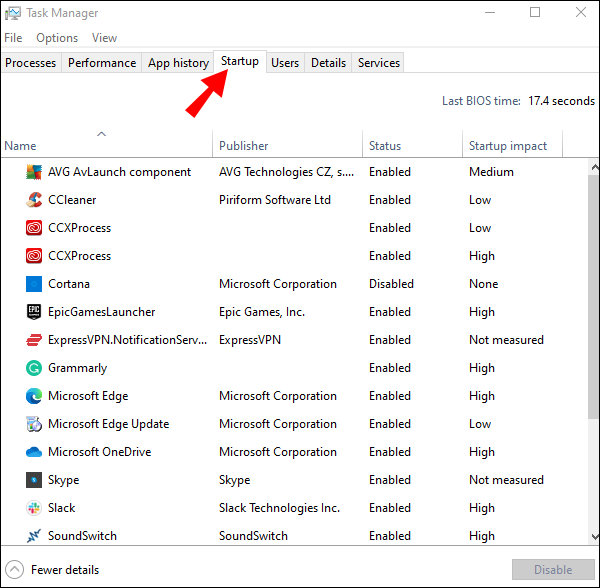The image size is (600, 588).
Task: Switch to the Processes tab
Action: pos(31,63)
